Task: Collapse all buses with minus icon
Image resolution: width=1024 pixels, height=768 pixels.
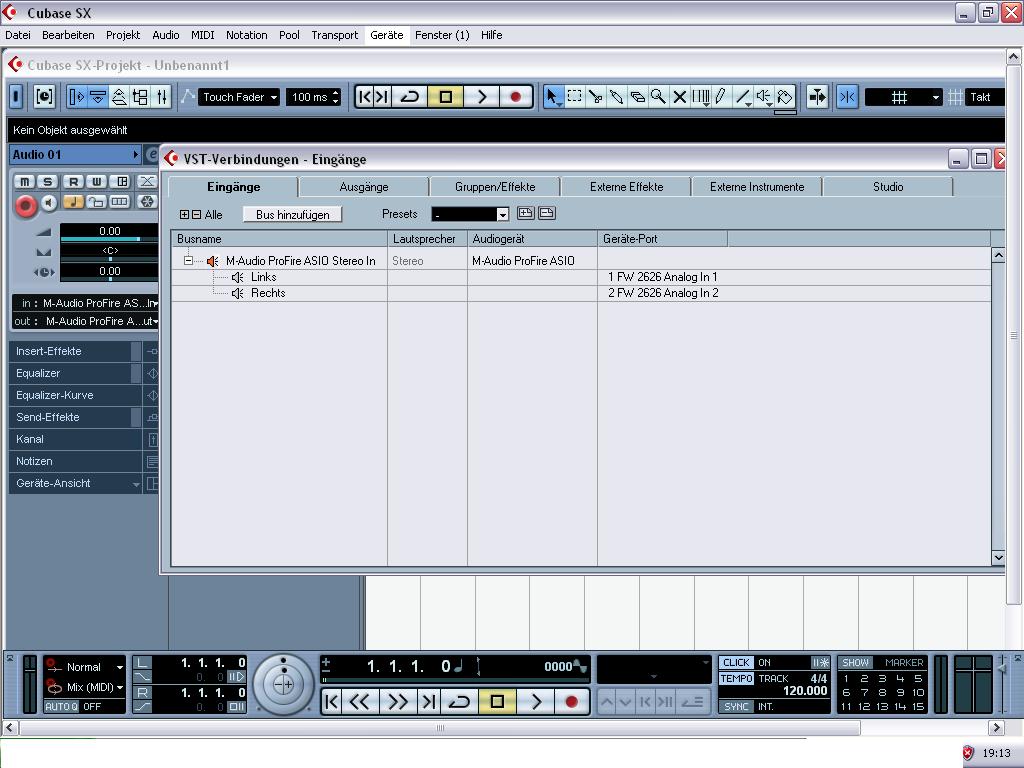Action: (x=196, y=214)
